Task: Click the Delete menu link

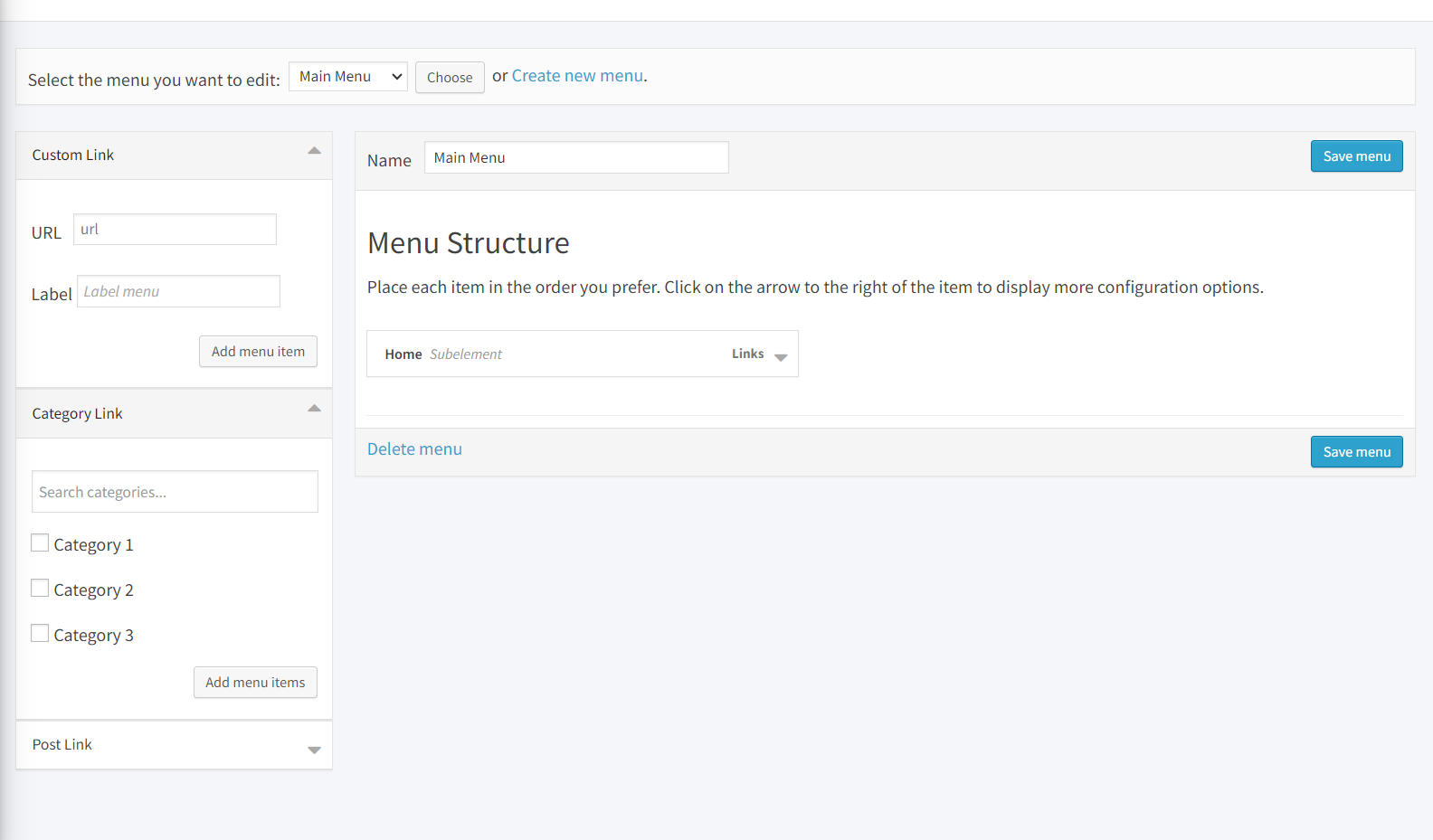Action: (414, 449)
